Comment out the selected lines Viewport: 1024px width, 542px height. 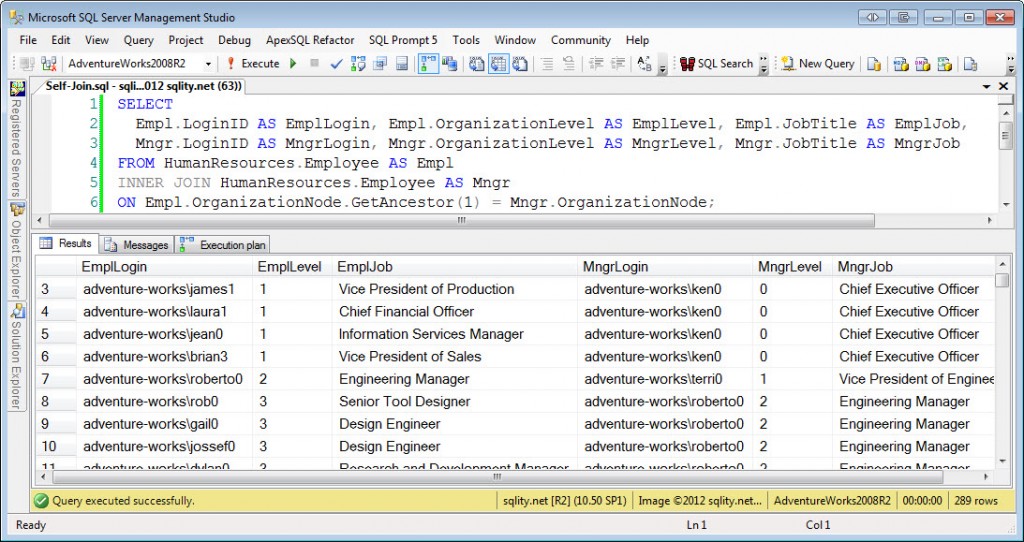click(547, 63)
